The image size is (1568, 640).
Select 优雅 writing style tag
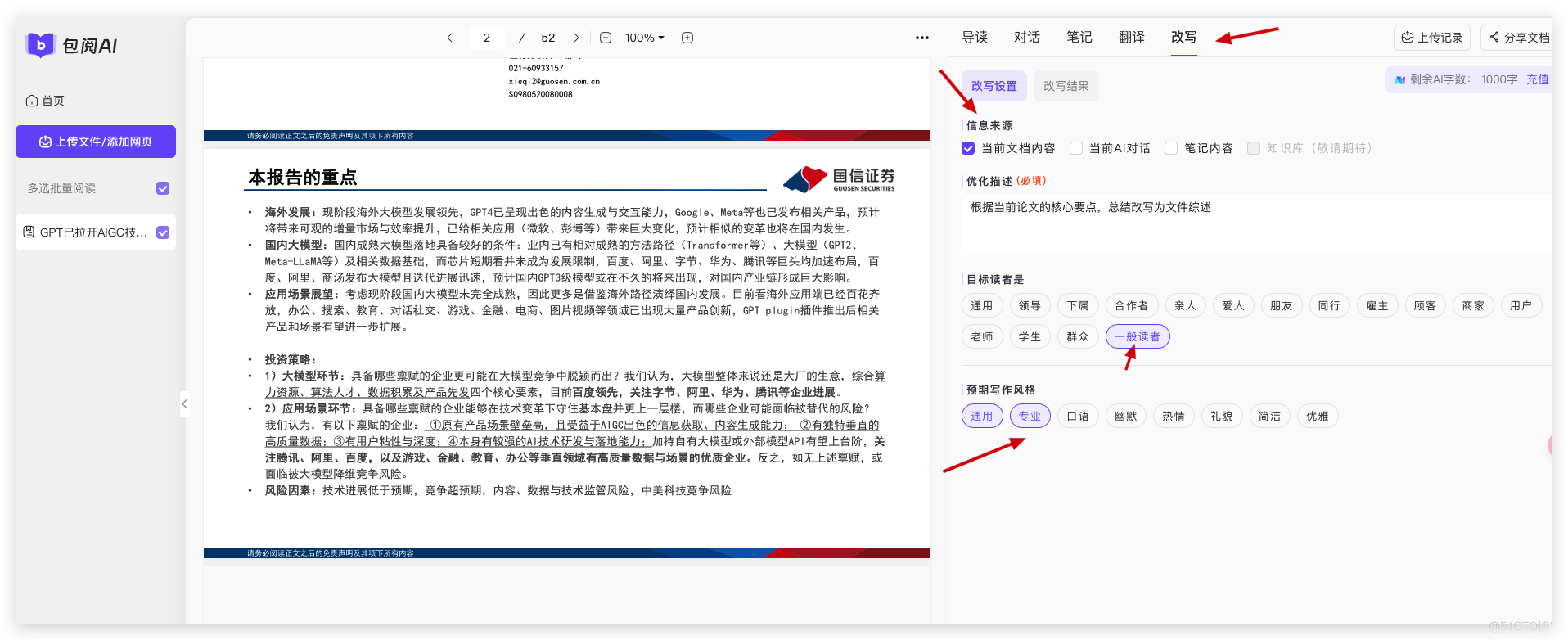(x=1318, y=416)
